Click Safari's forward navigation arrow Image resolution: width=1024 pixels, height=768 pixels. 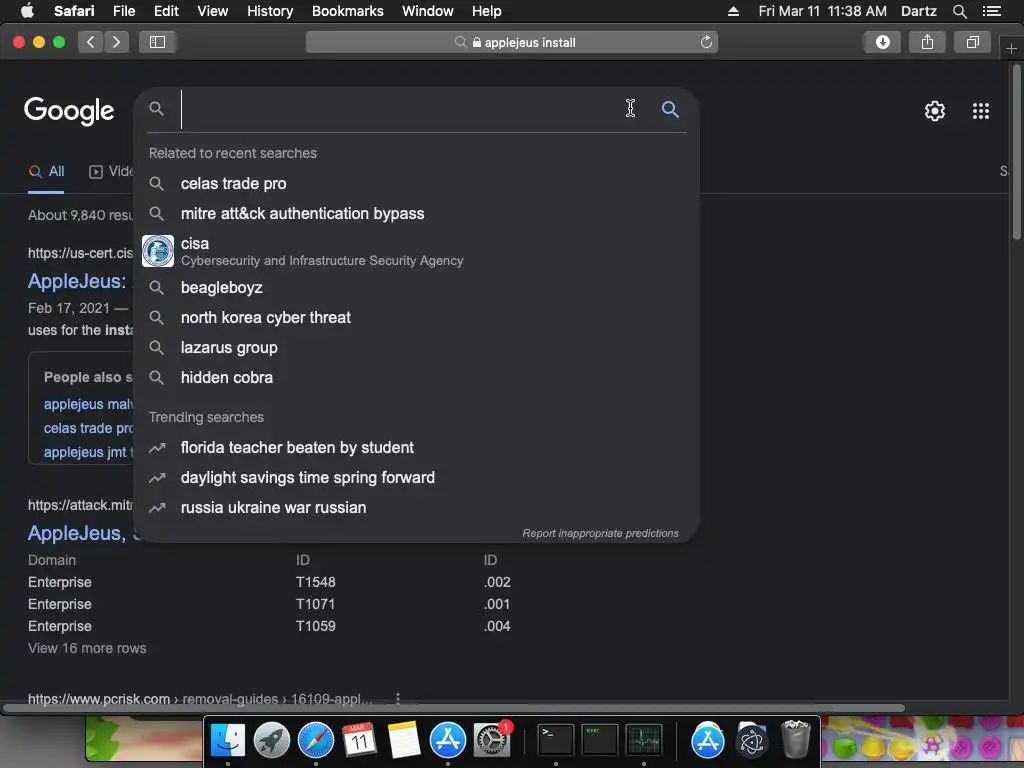tap(116, 42)
